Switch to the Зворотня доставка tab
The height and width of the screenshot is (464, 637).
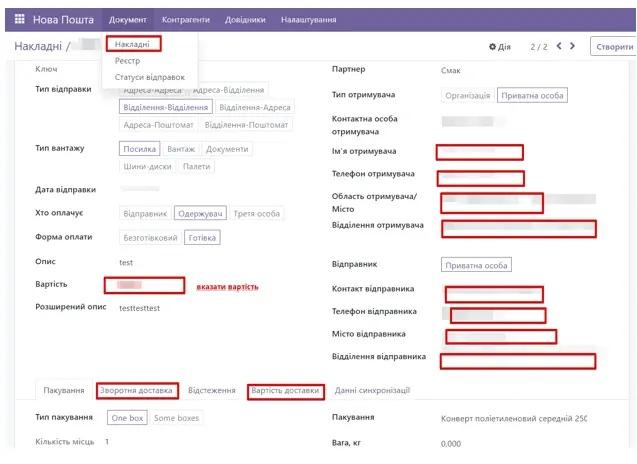(137, 390)
